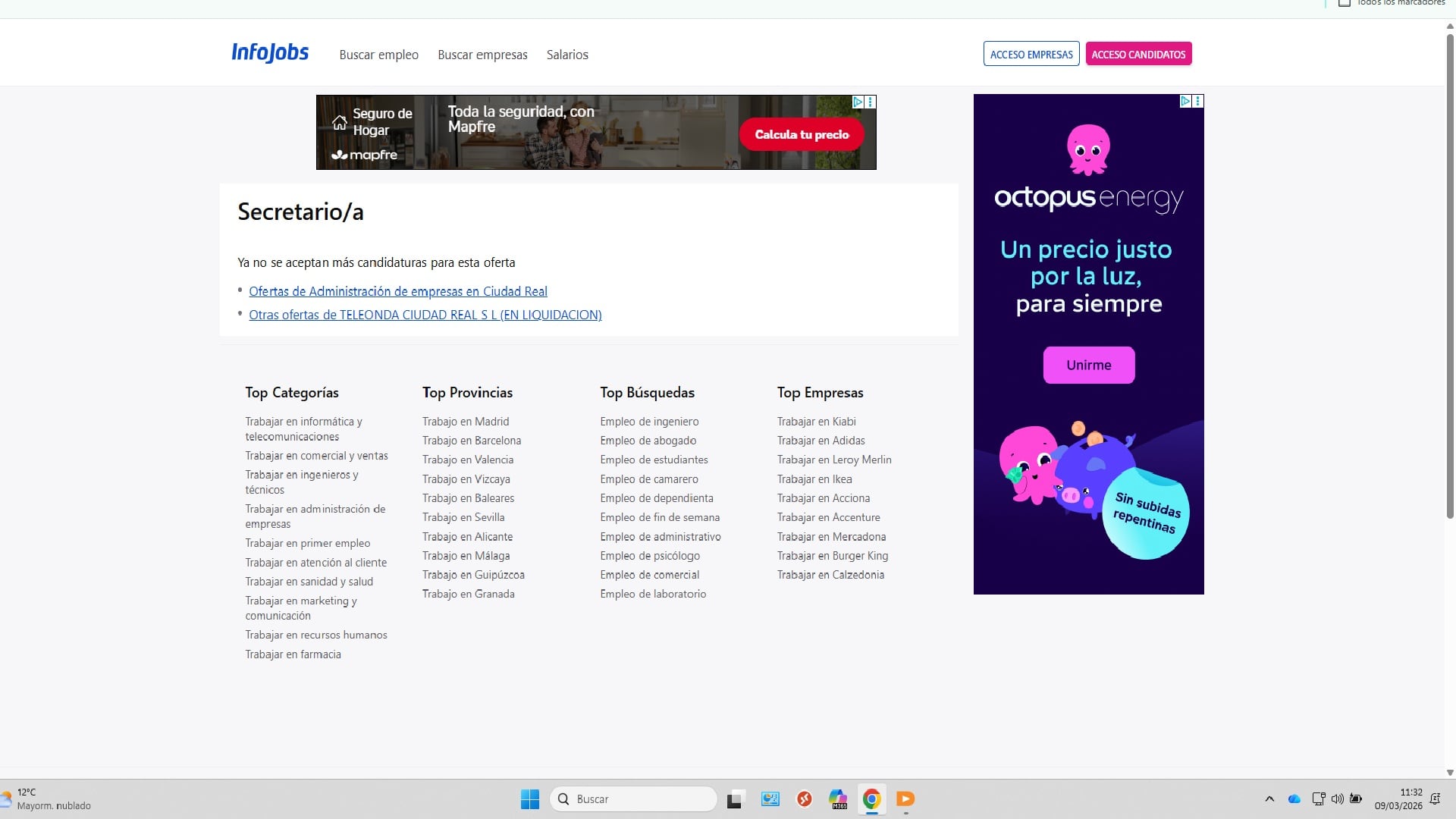Open other offers from TELEONDA CIUDAD REAL
The width and height of the screenshot is (1456, 819).
pos(425,315)
